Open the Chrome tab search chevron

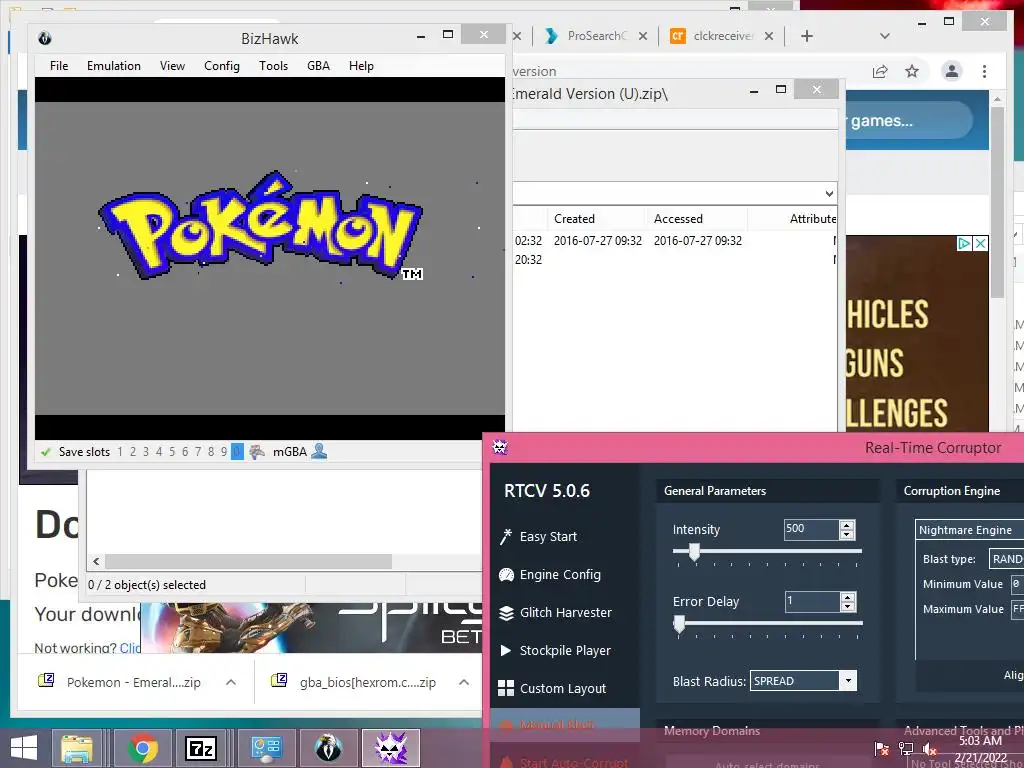point(885,36)
